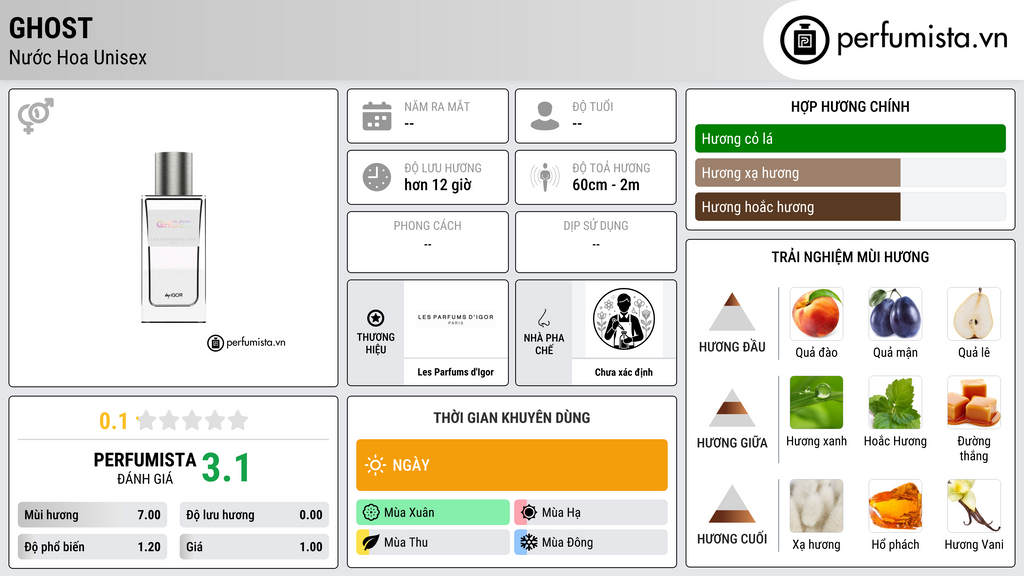1024x576 pixels.
Task: Click the Mùa Đông snowflake icon
Action: click(529, 542)
